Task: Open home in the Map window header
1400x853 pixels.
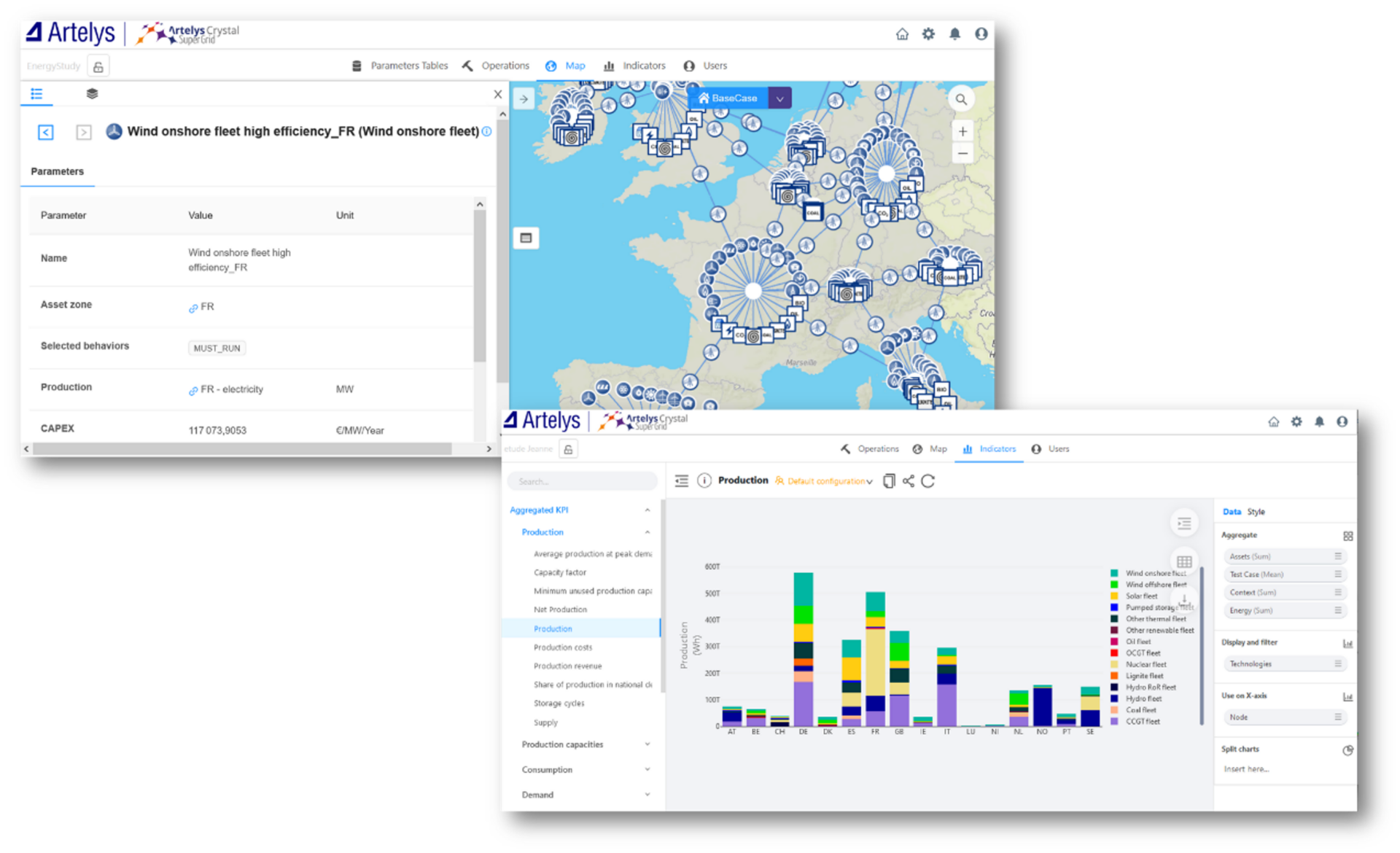Action: click(902, 34)
